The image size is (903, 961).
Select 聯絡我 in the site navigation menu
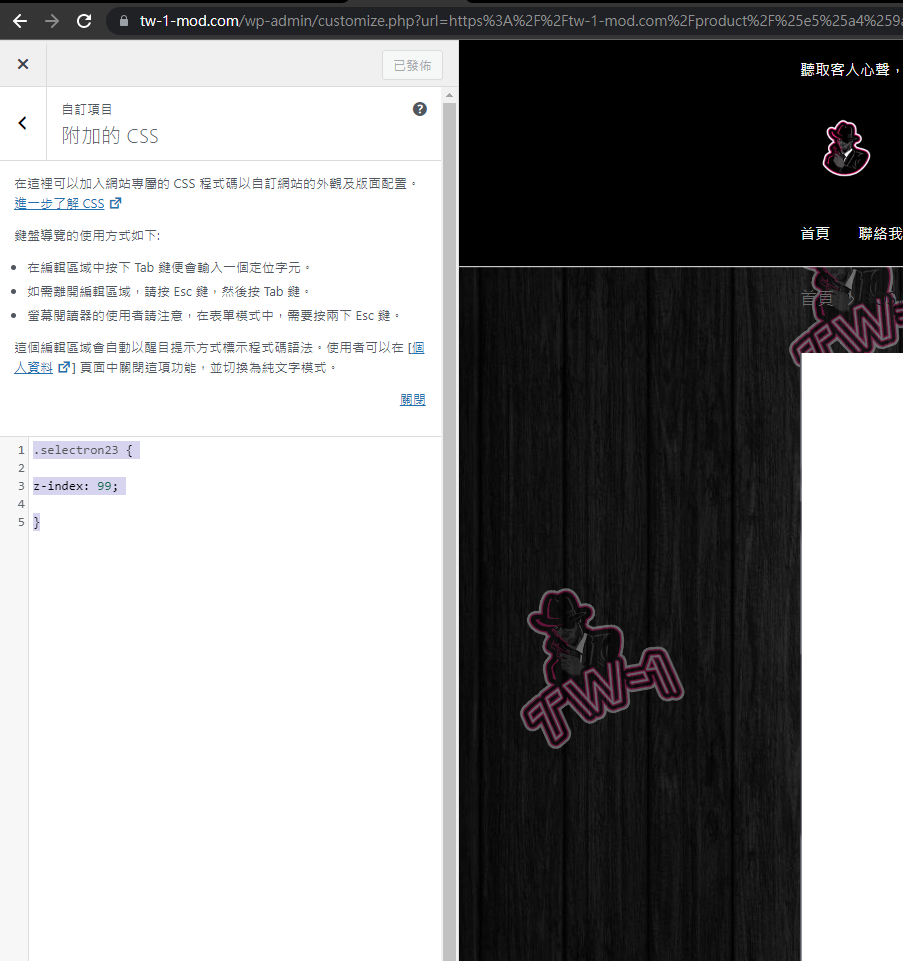(x=880, y=233)
